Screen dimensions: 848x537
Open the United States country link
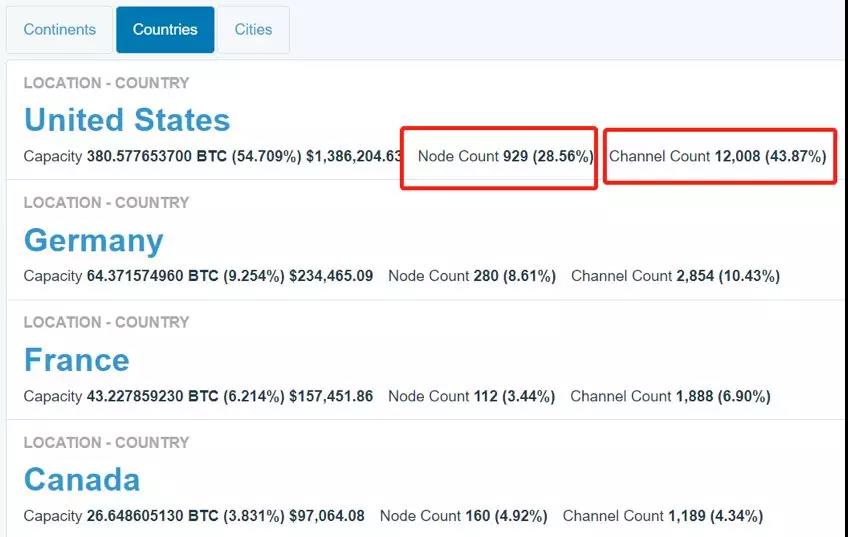click(x=127, y=120)
